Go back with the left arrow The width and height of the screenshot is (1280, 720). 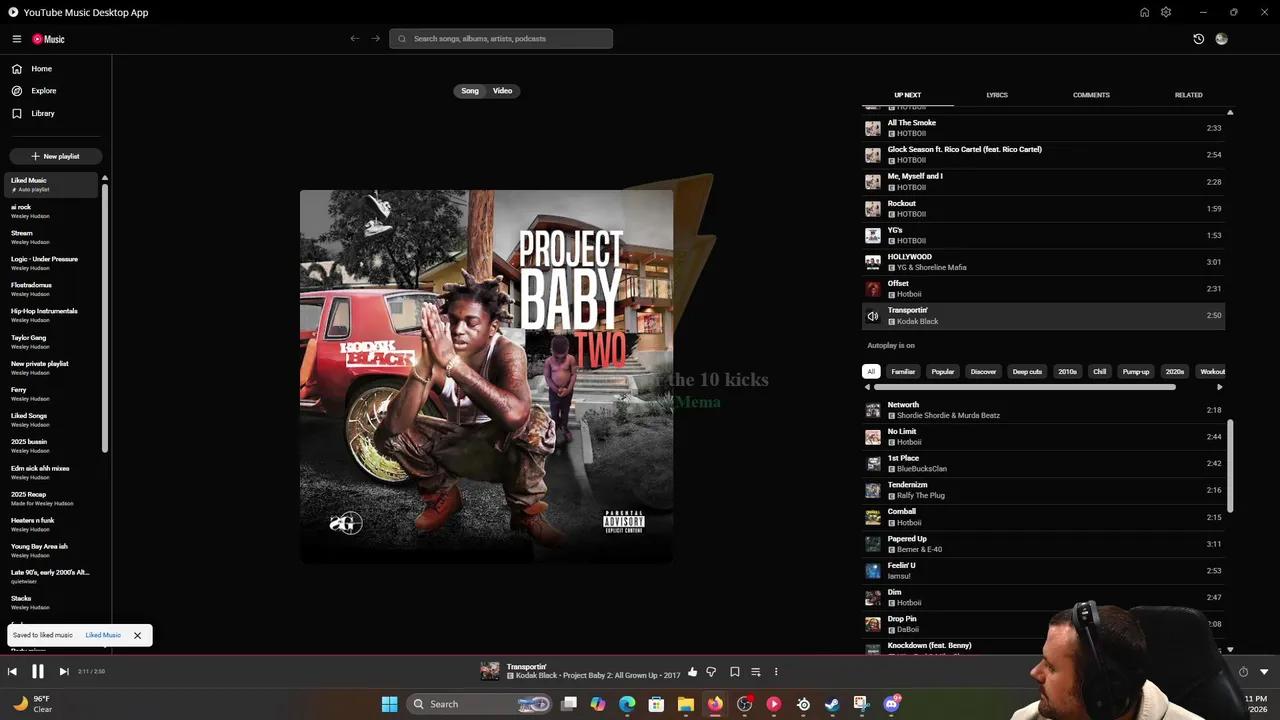click(x=354, y=39)
